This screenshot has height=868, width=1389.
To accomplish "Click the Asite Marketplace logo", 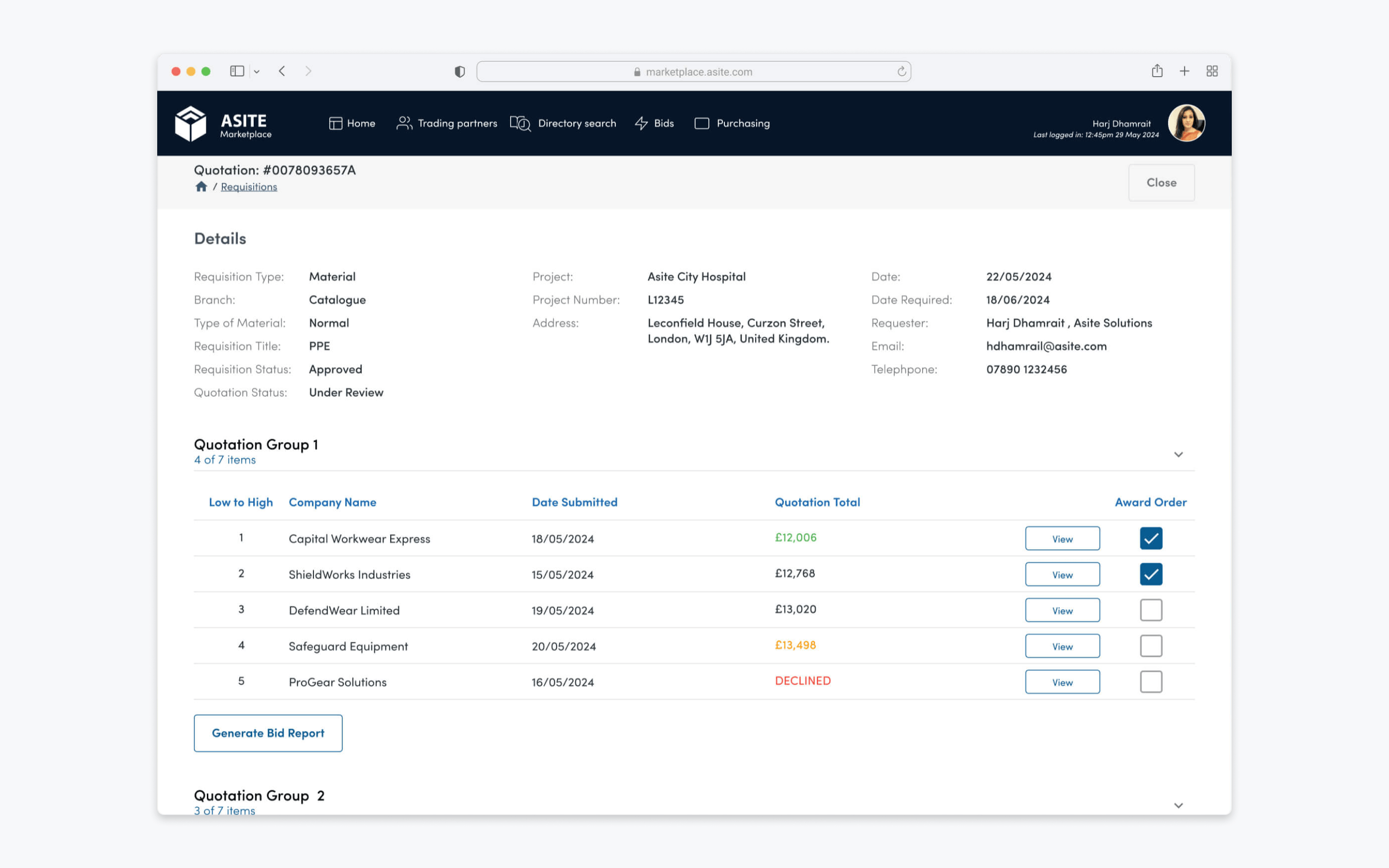I will point(223,123).
